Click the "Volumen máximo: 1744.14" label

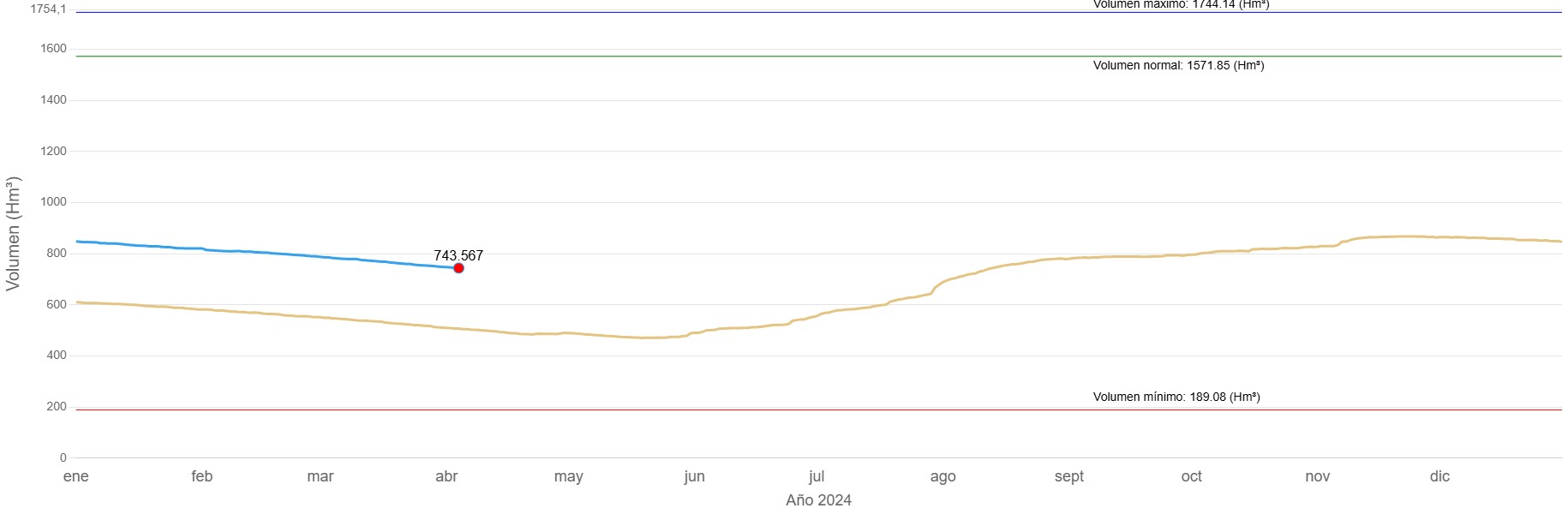(1181, 4)
